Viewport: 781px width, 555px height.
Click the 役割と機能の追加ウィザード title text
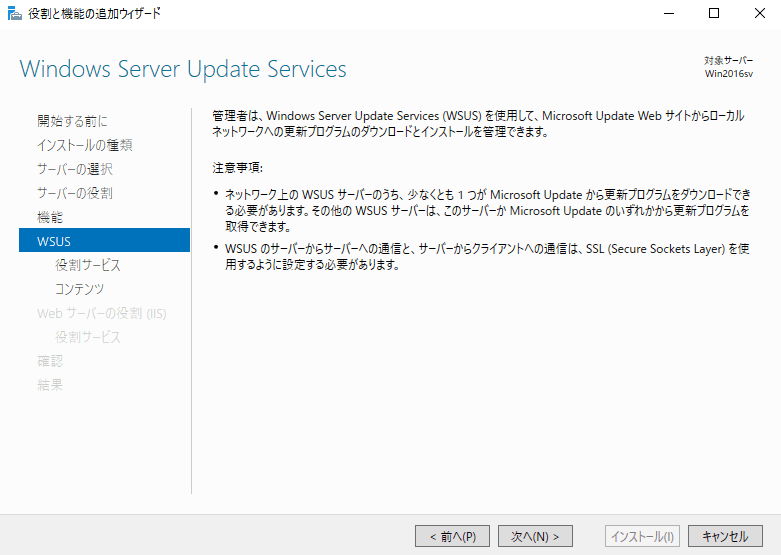click(x=95, y=13)
